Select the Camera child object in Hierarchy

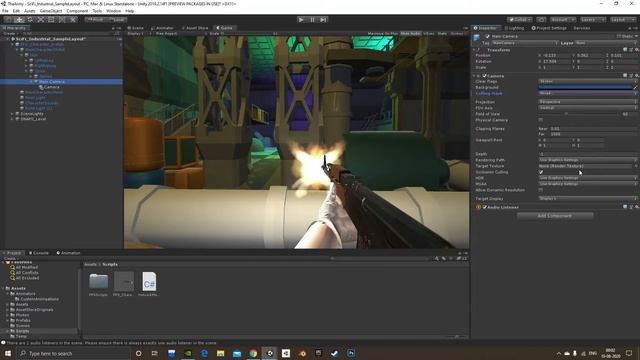point(51,87)
